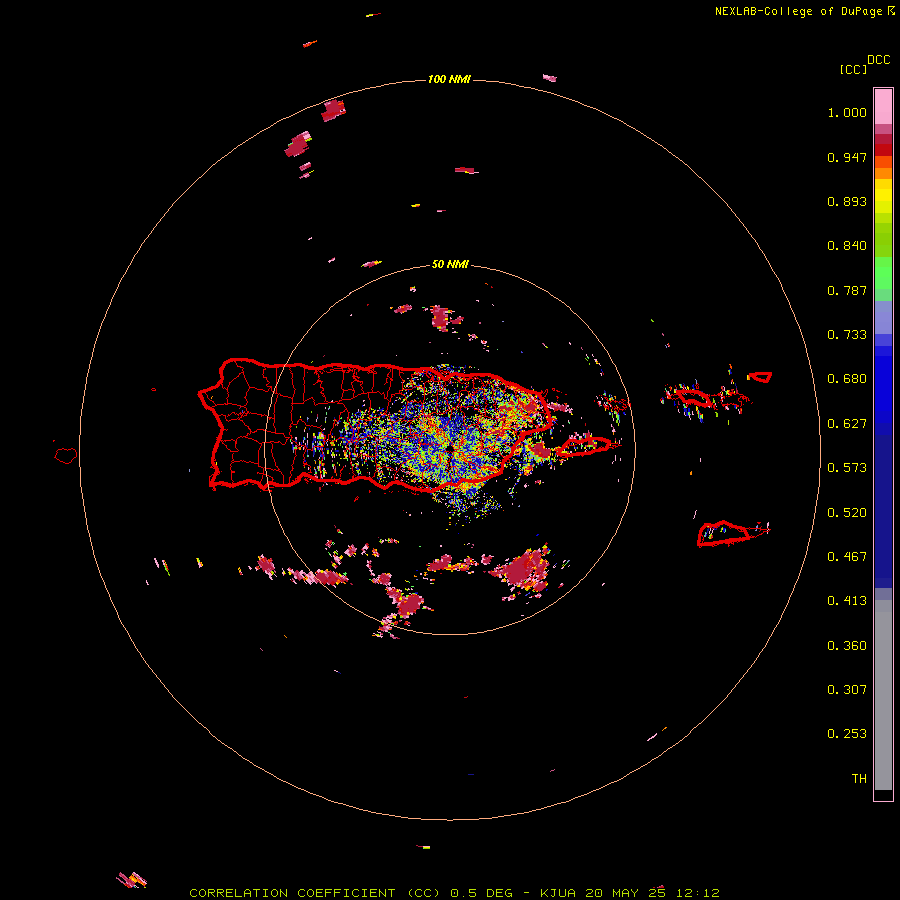
Task: Select the 0.520 legend value
Action: (847, 513)
